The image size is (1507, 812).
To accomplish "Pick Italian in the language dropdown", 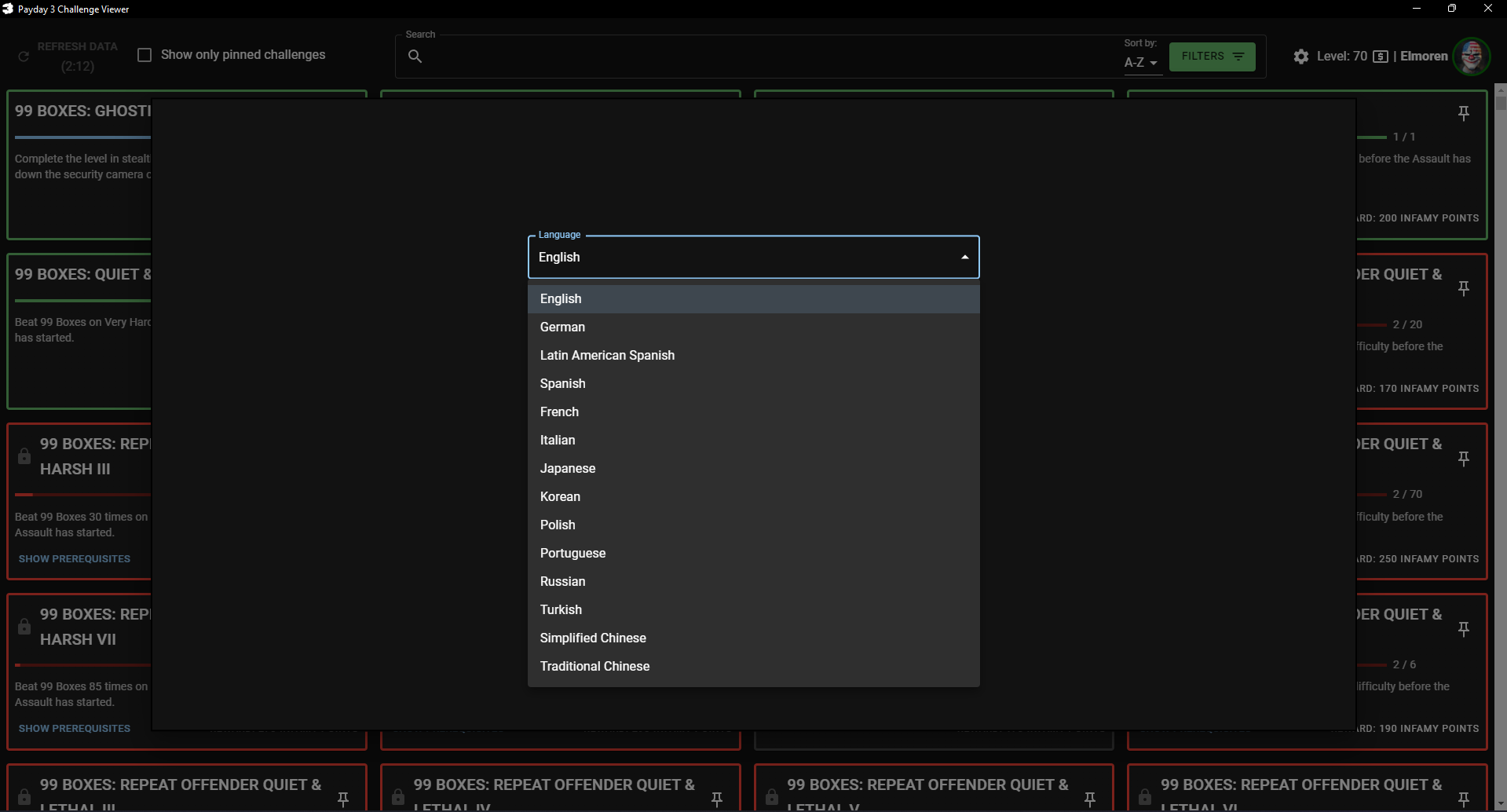I will coord(753,441).
